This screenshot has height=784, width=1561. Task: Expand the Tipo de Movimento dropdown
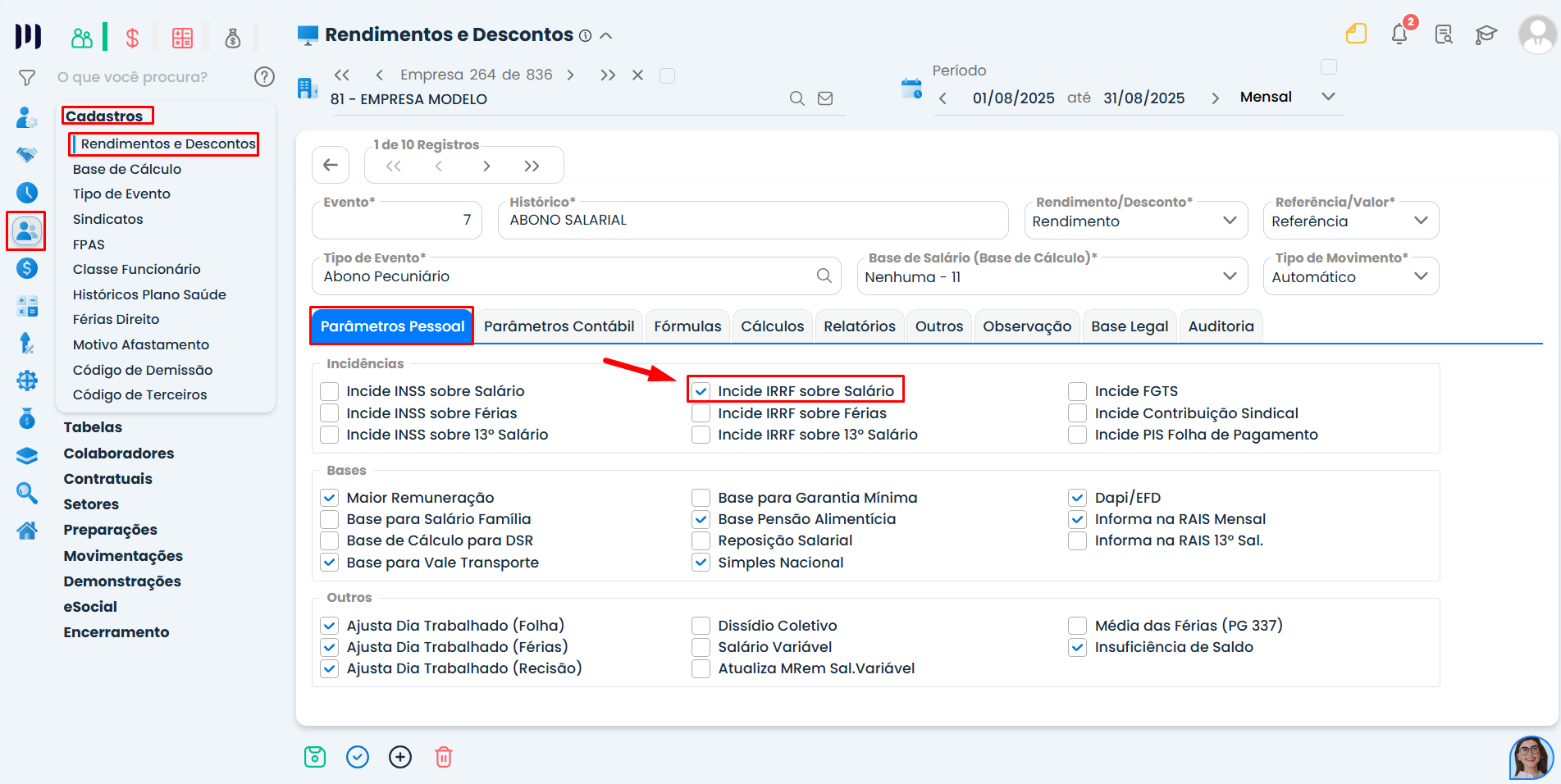(x=1350, y=277)
